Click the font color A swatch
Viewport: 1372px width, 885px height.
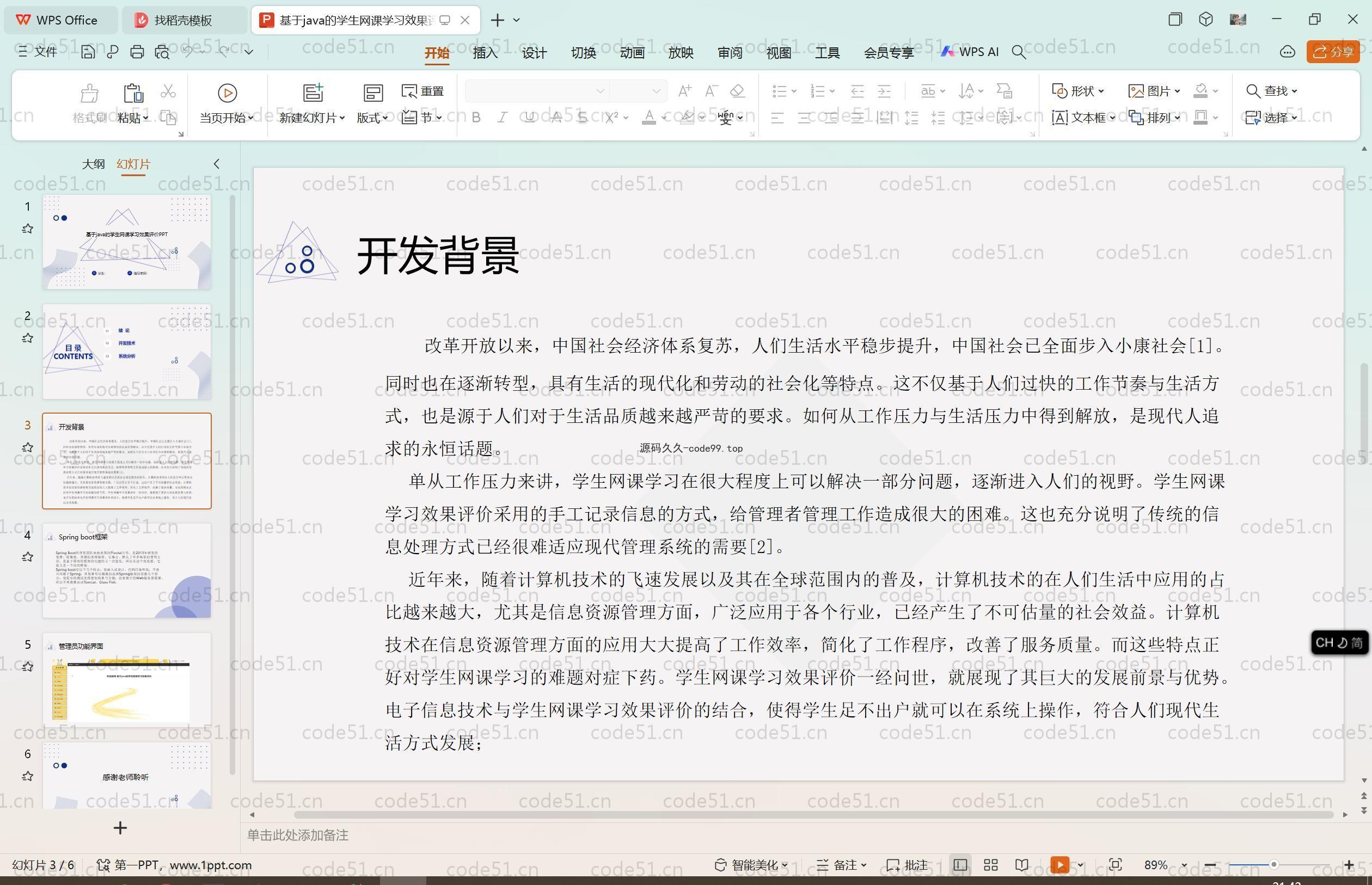[x=649, y=118]
